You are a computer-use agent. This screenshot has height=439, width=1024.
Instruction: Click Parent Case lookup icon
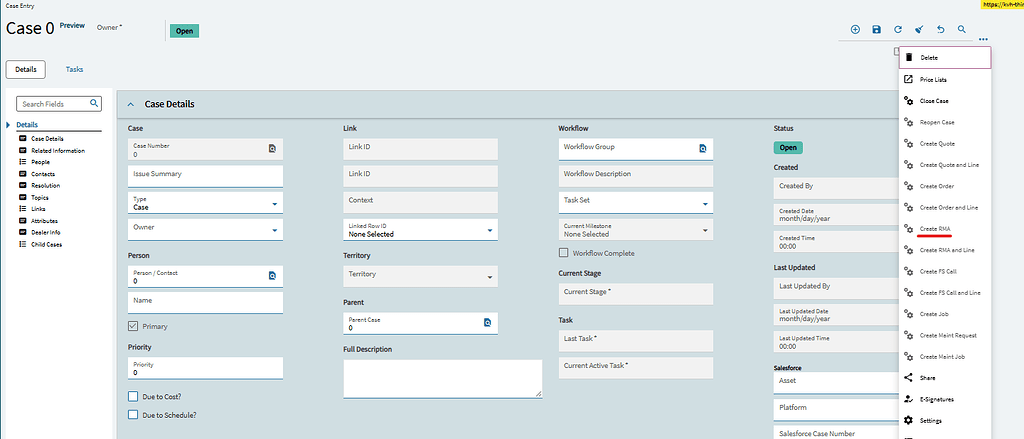click(487, 322)
